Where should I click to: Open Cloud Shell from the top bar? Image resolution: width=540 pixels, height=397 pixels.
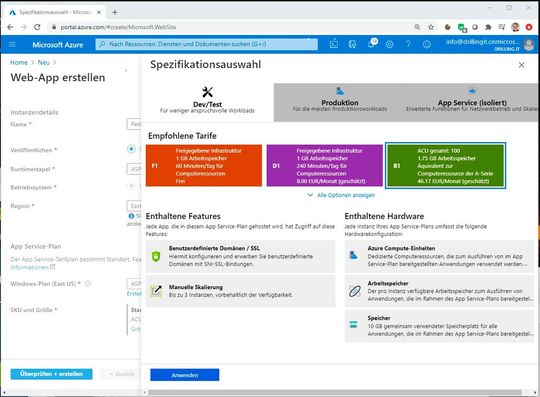click(x=333, y=44)
